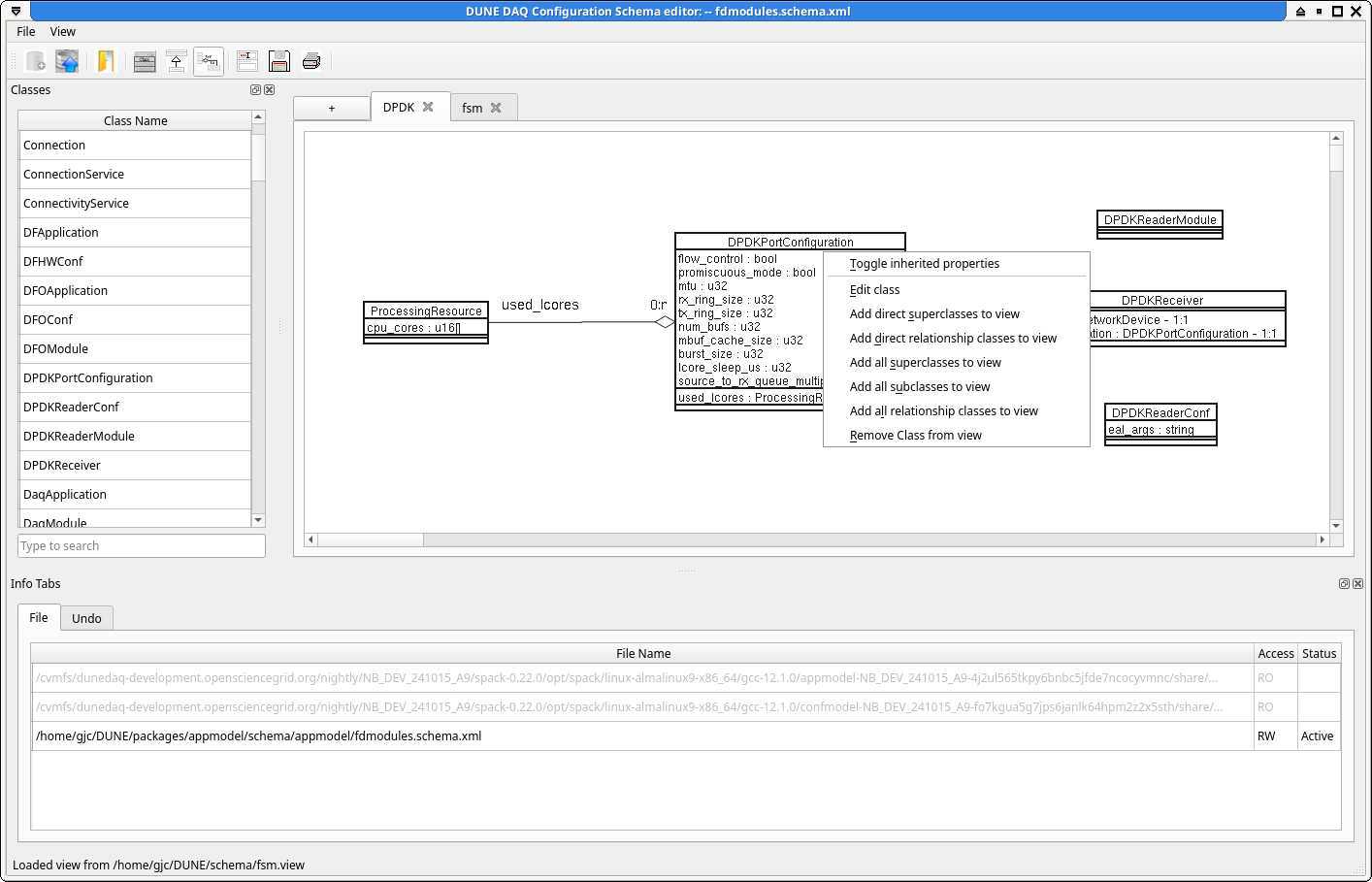Open the File menu

click(x=26, y=32)
